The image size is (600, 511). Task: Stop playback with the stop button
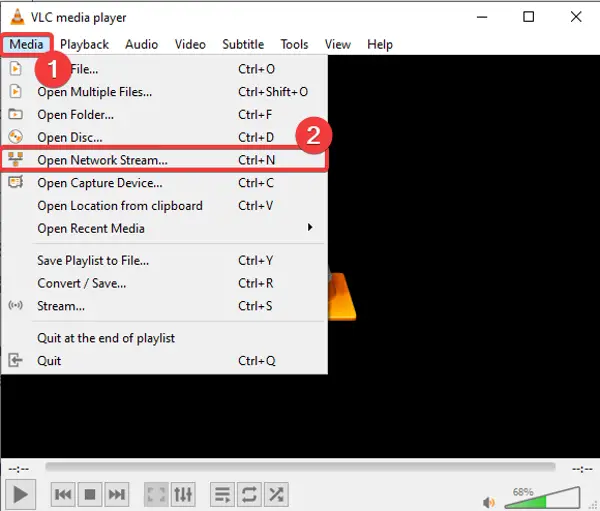pos(90,494)
